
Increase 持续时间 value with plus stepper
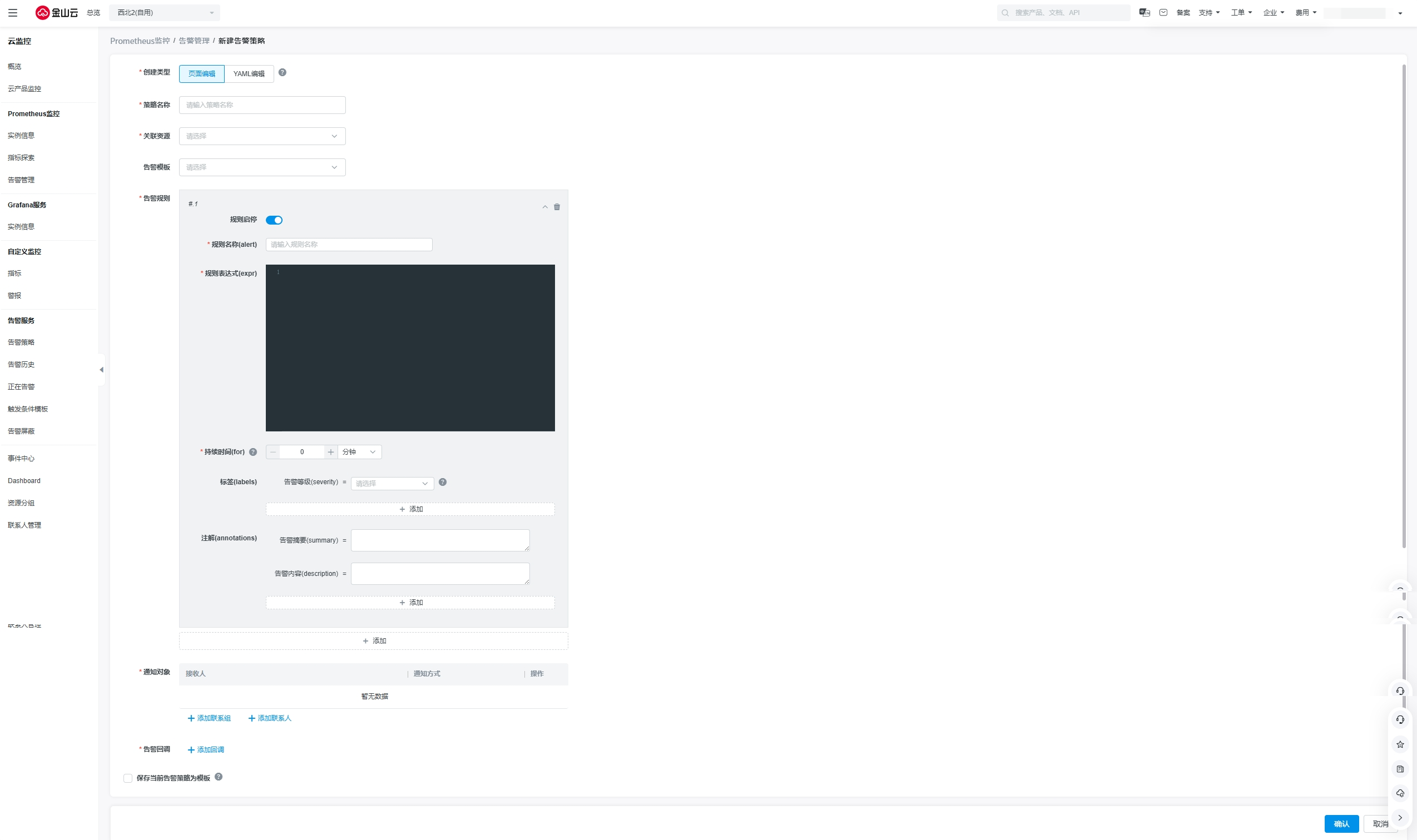[330, 453]
